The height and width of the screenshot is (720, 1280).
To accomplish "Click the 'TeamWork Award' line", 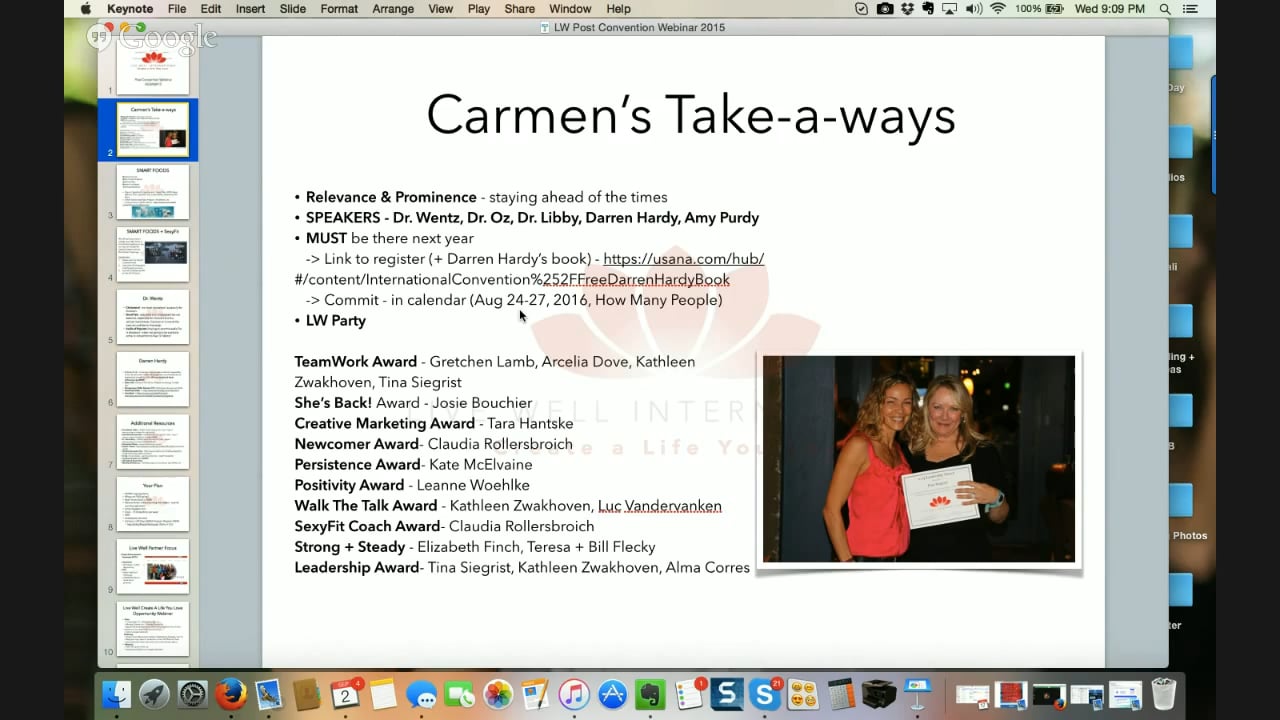I will [x=495, y=362].
